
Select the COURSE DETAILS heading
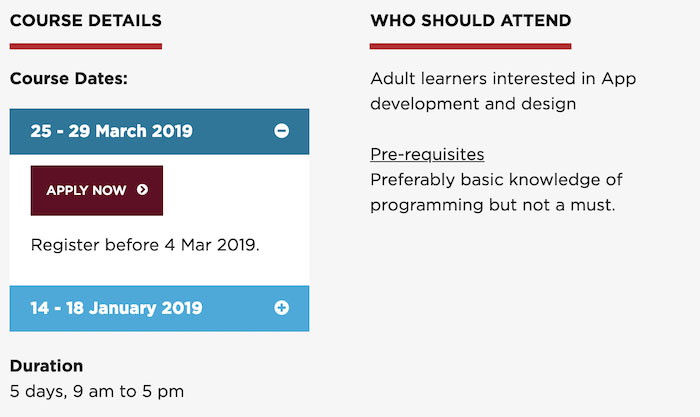pos(85,20)
